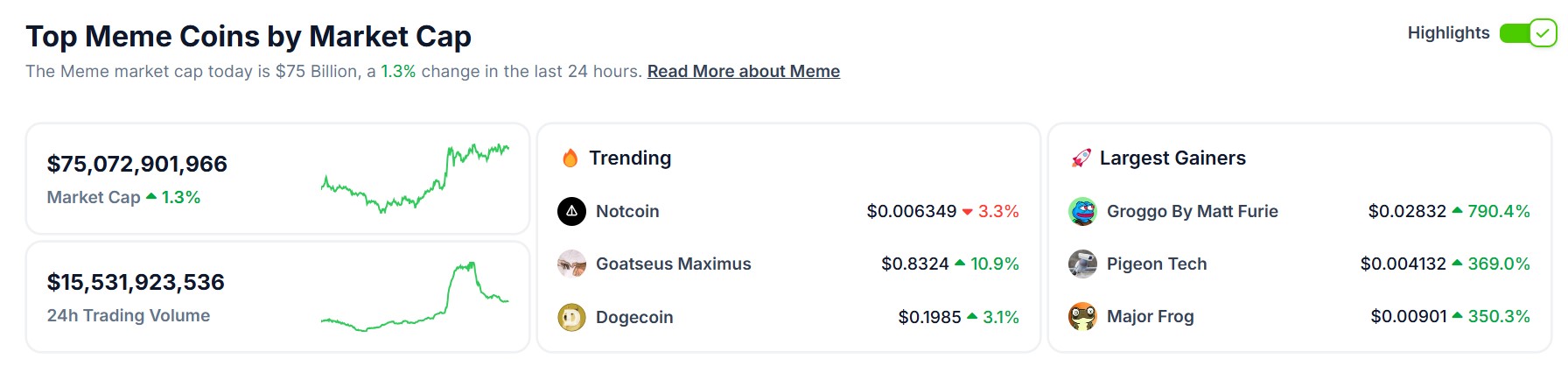
Task: Click the $75,072,901,966 market cap value
Action: tap(137, 164)
